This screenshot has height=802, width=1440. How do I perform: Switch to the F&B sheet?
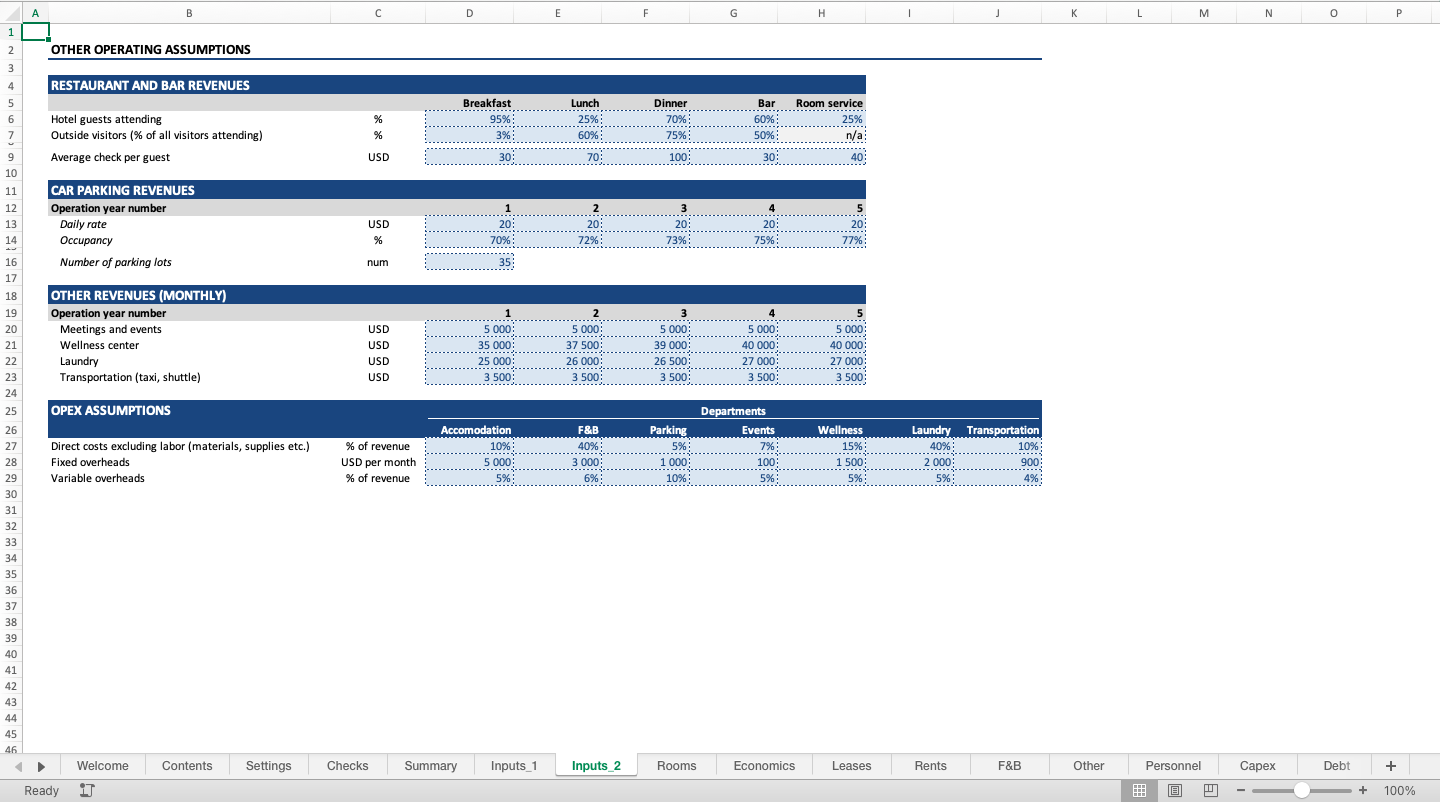pyautogui.click(x=1009, y=765)
